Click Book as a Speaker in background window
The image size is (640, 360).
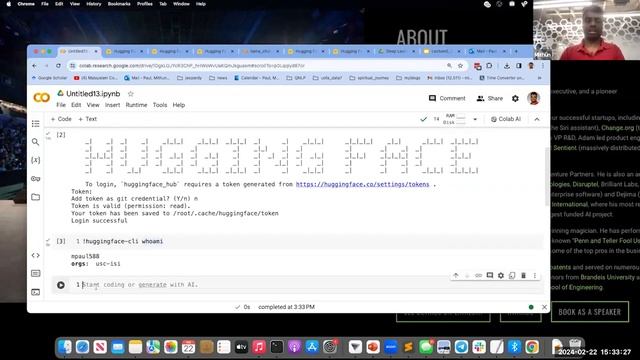click(x=589, y=312)
